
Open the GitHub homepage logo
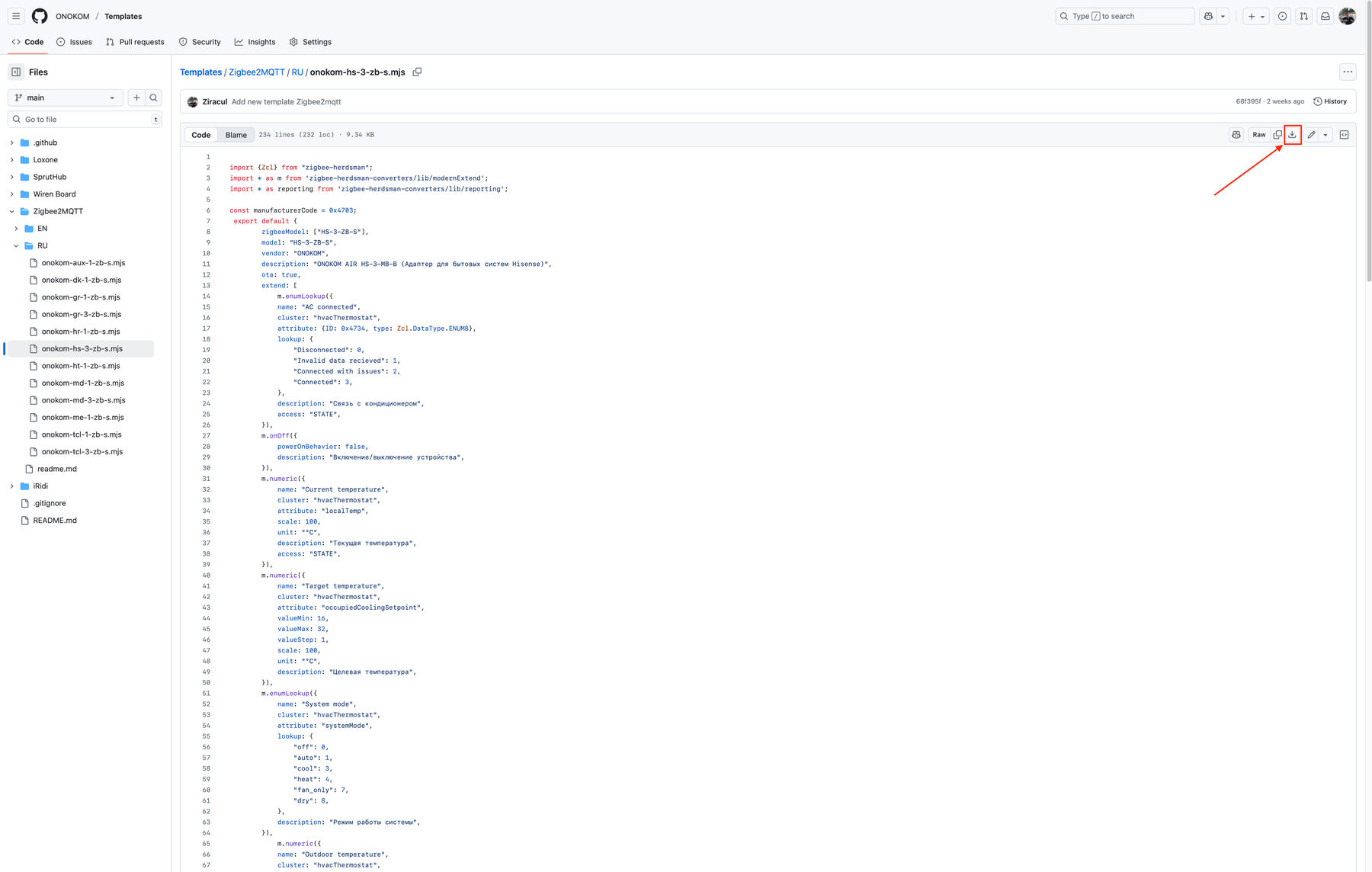40,16
